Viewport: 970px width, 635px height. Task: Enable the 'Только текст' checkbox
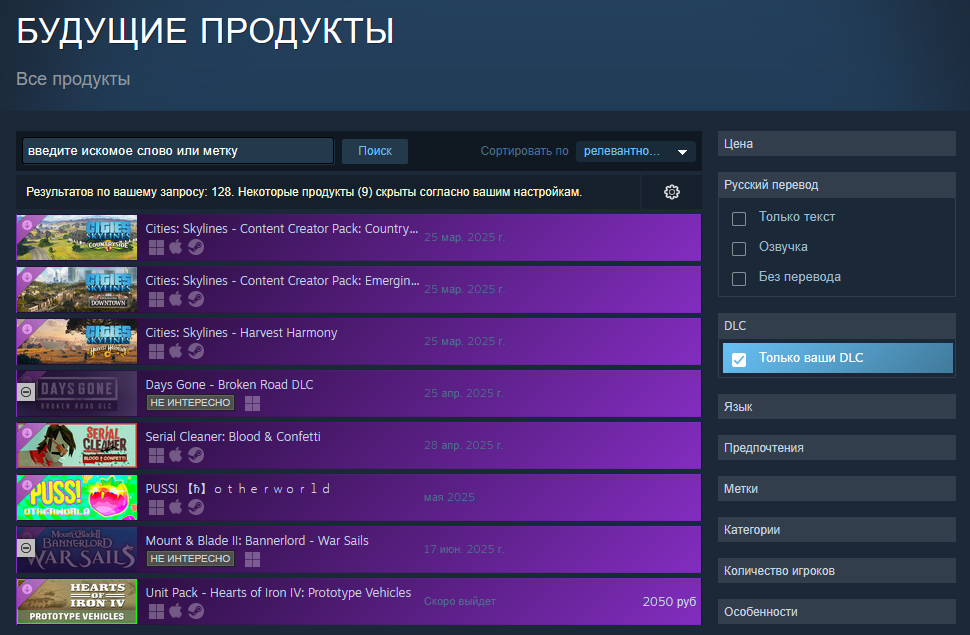pos(739,218)
